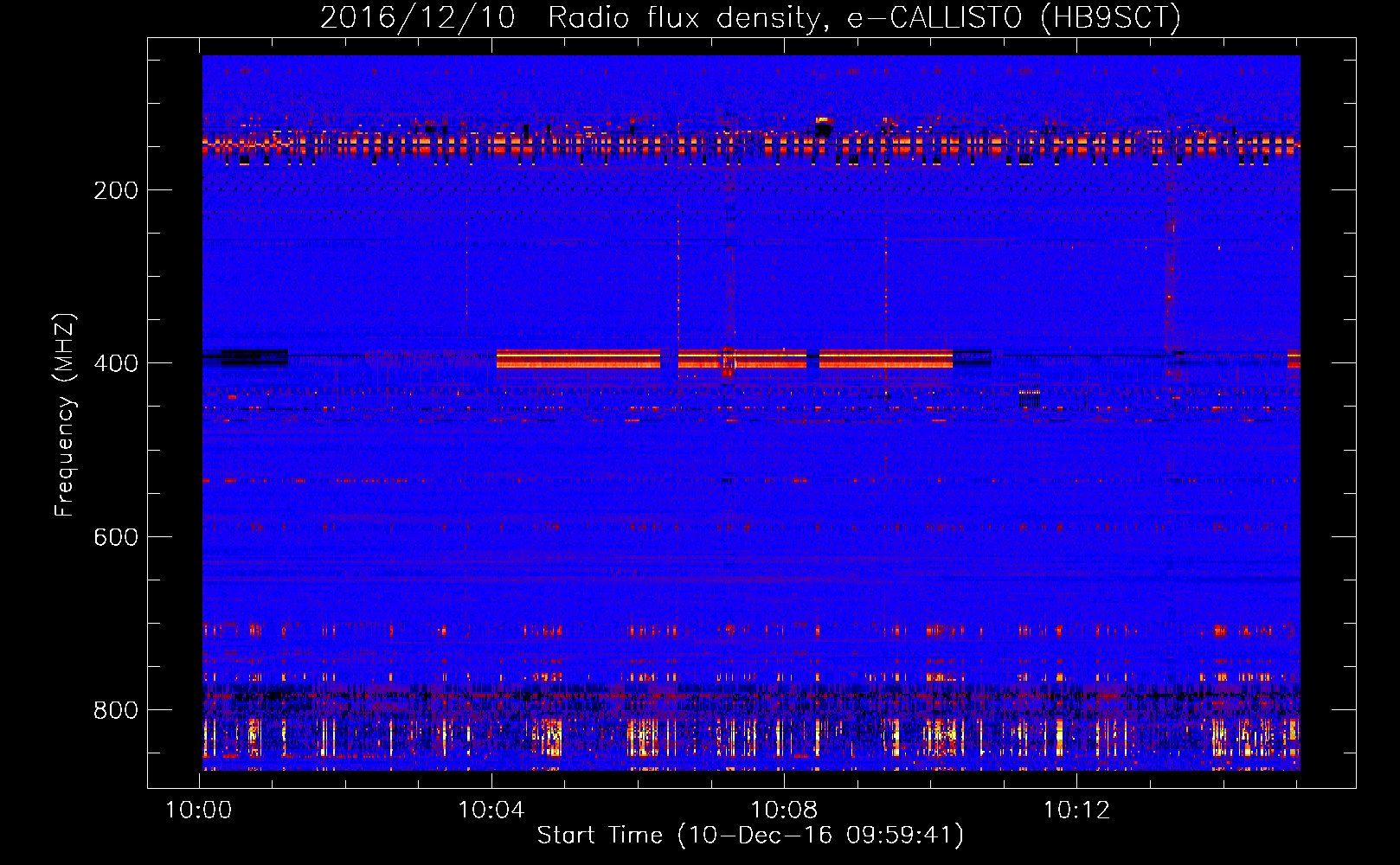
Task: Select the 800 frequency tick label
Action: click(116, 710)
